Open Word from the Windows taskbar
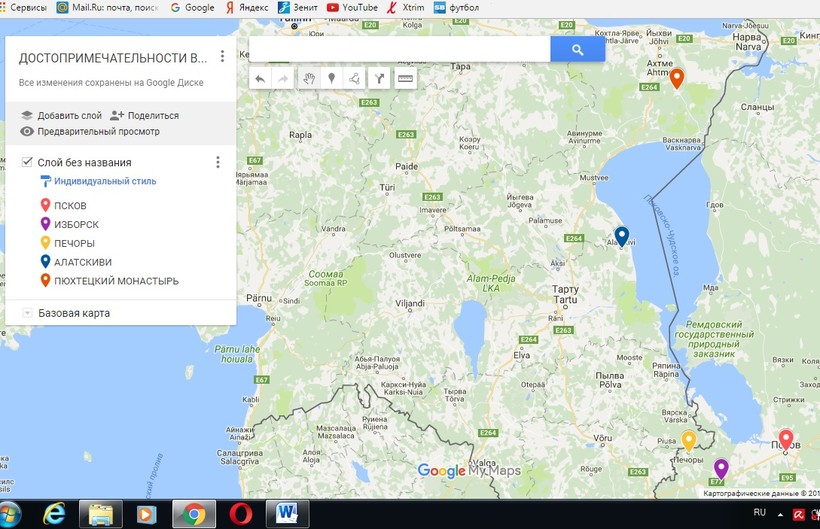This screenshot has width=820, height=529. tap(287, 513)
